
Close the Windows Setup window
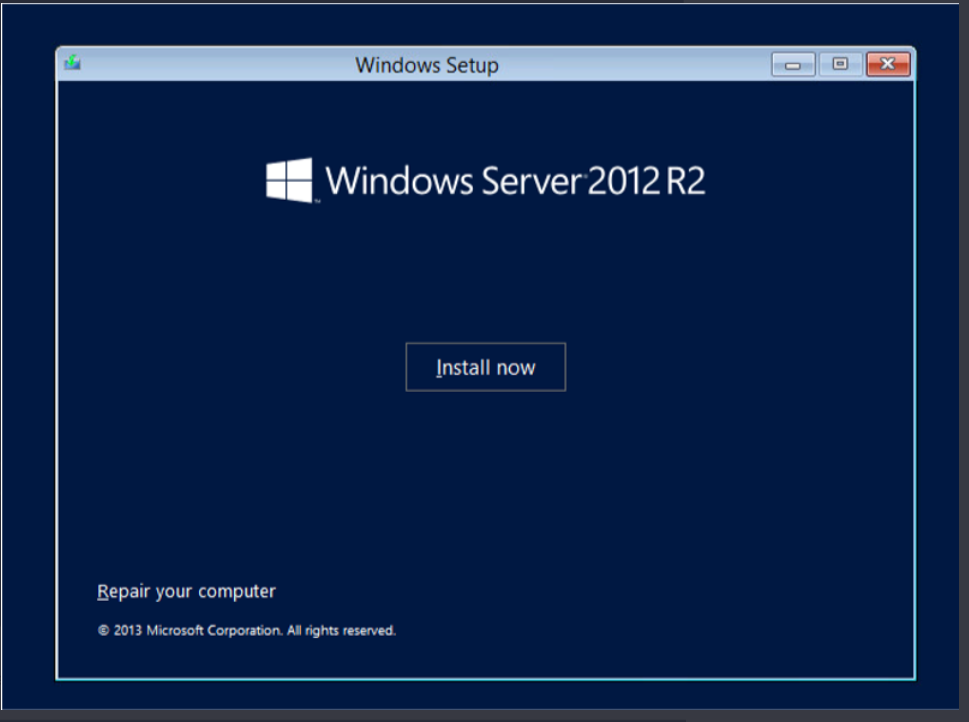coord(887,65)
